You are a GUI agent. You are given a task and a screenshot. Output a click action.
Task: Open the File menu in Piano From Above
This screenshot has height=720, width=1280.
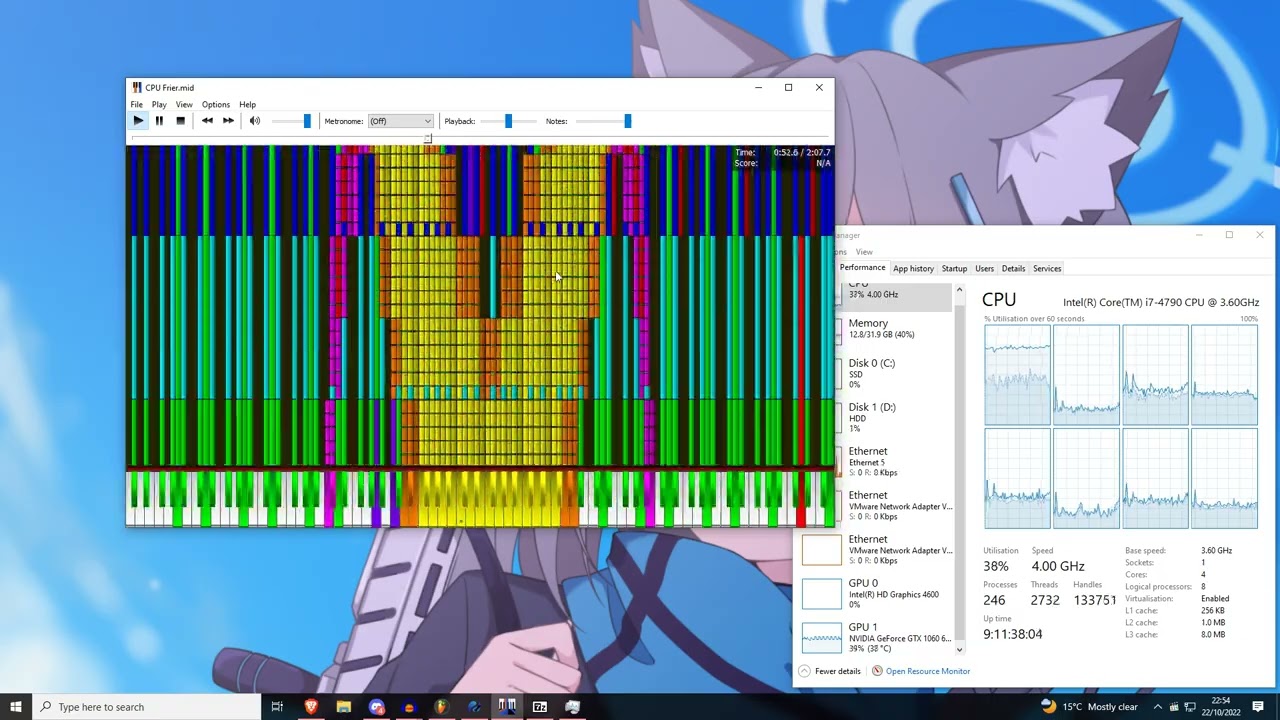coord(136,104)
